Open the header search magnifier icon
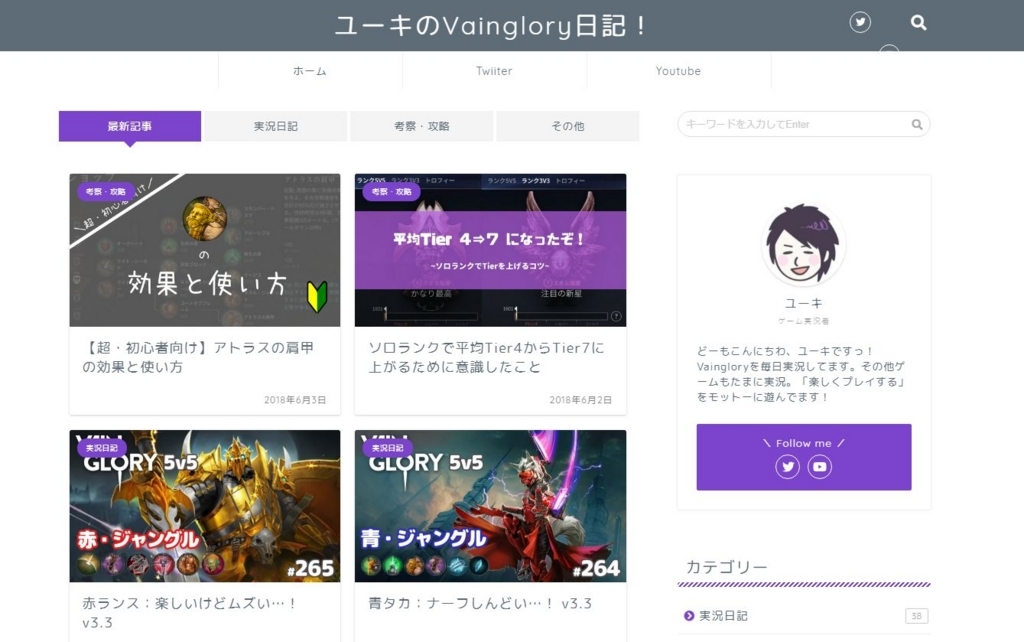The width and height of the screenshot is (1024, 642). (x=918, y=23)
